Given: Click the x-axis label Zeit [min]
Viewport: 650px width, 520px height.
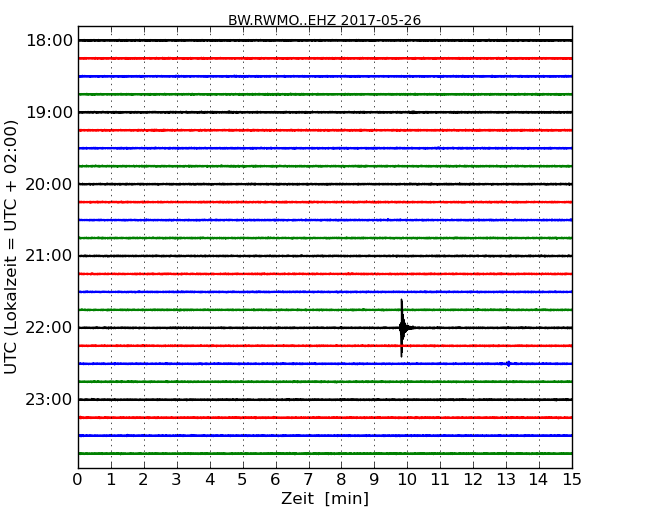Looking at the screenshot, I should 325,498.
